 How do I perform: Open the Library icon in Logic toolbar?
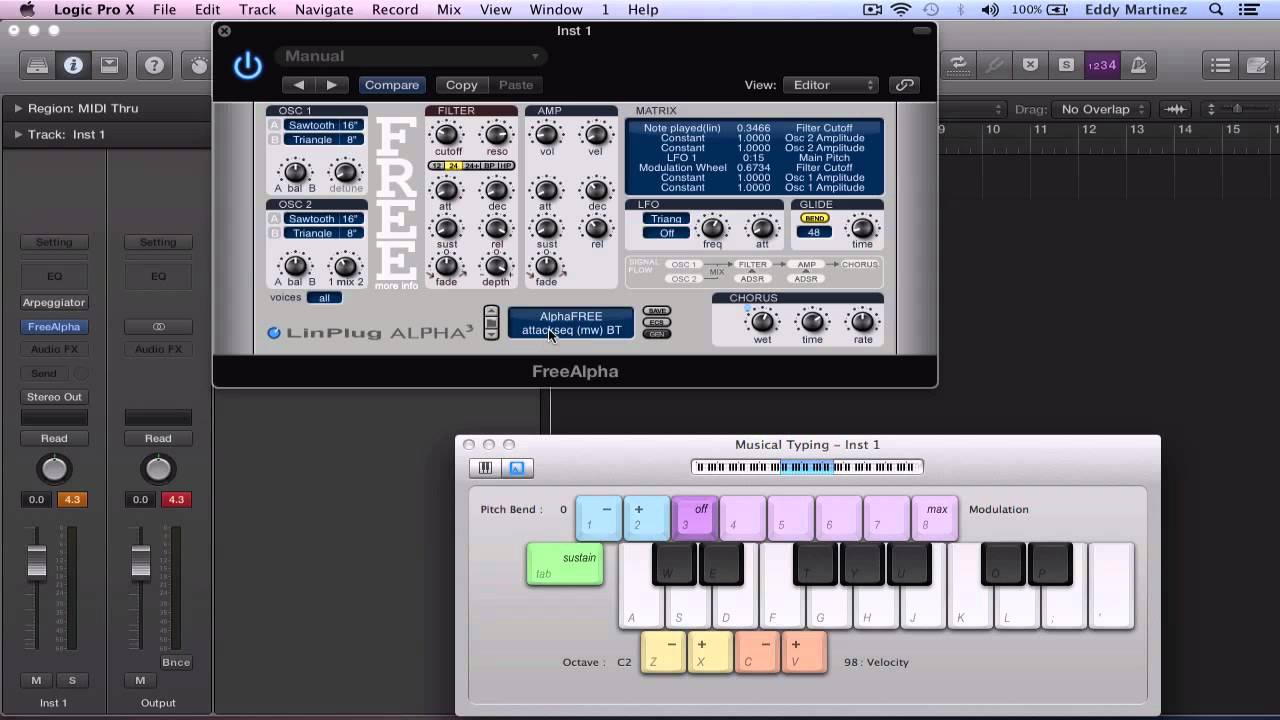tap(37, 66)
